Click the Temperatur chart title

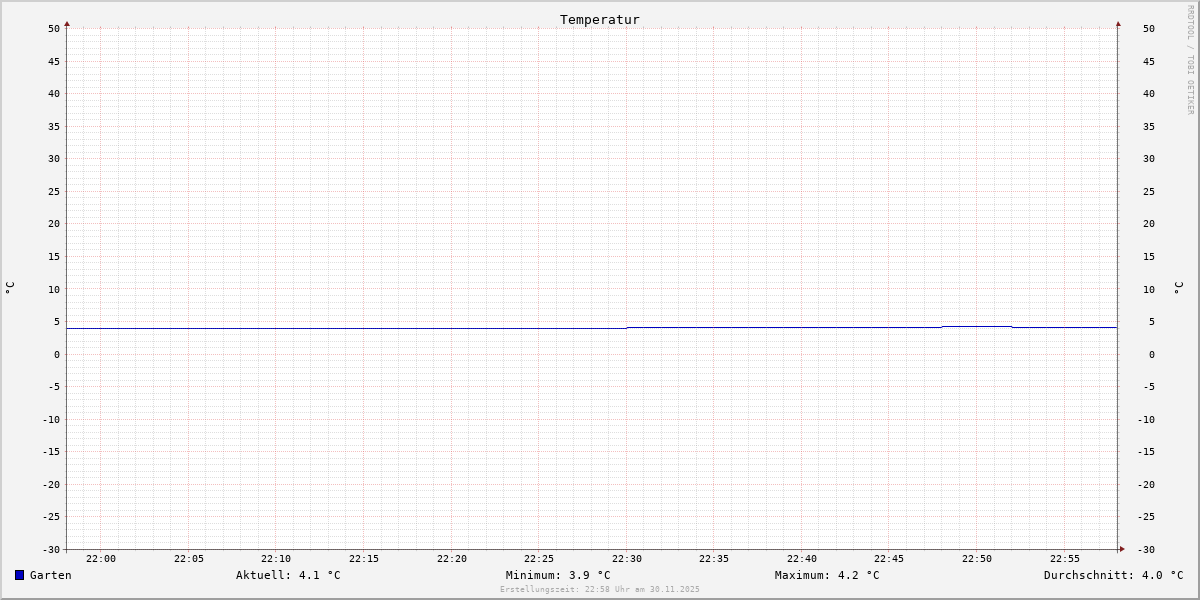pyautogui.click(x=600, y=19)
